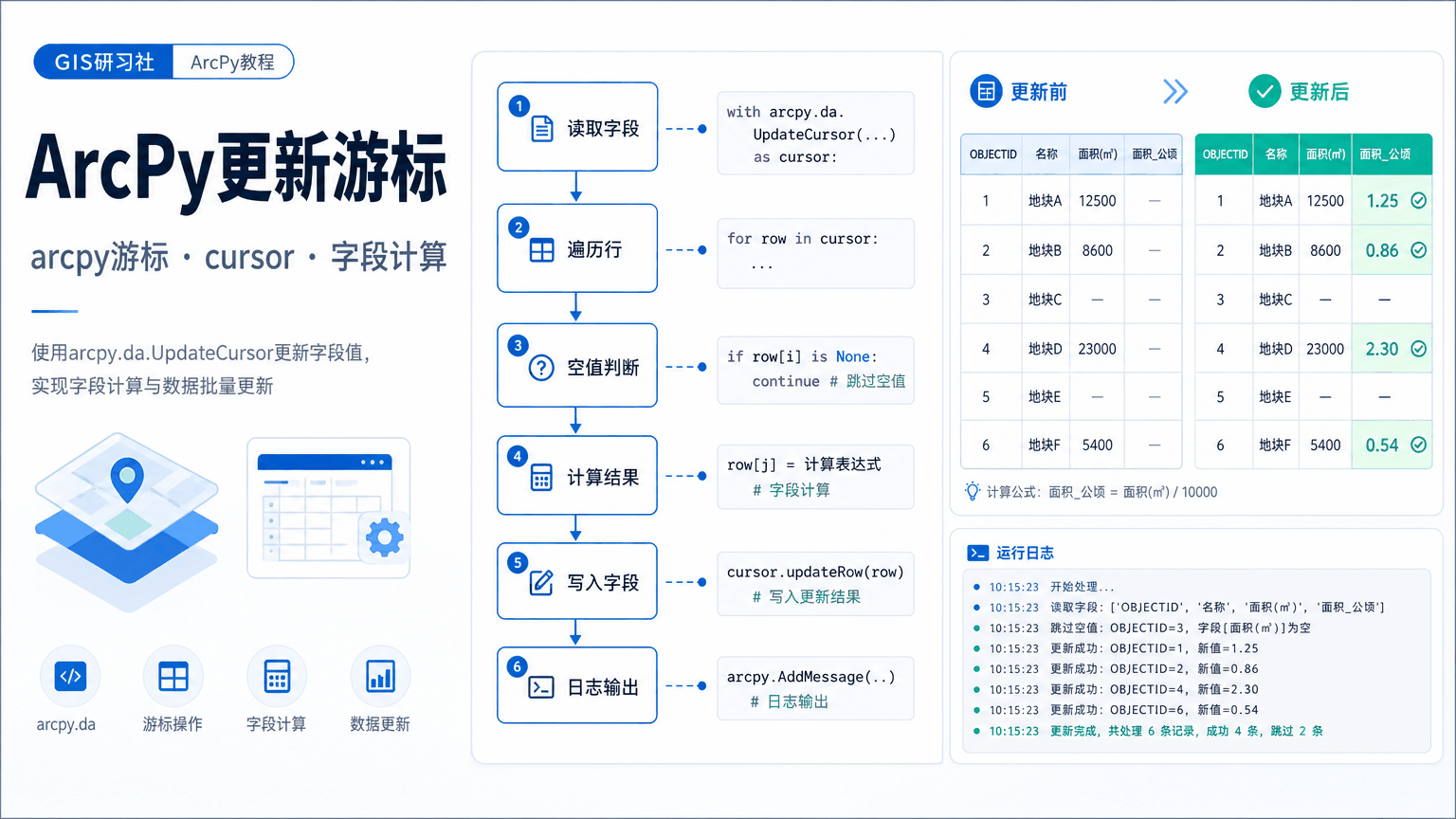
Task: Click the '开始处理...' log line
Action: tap(1082, 587)
